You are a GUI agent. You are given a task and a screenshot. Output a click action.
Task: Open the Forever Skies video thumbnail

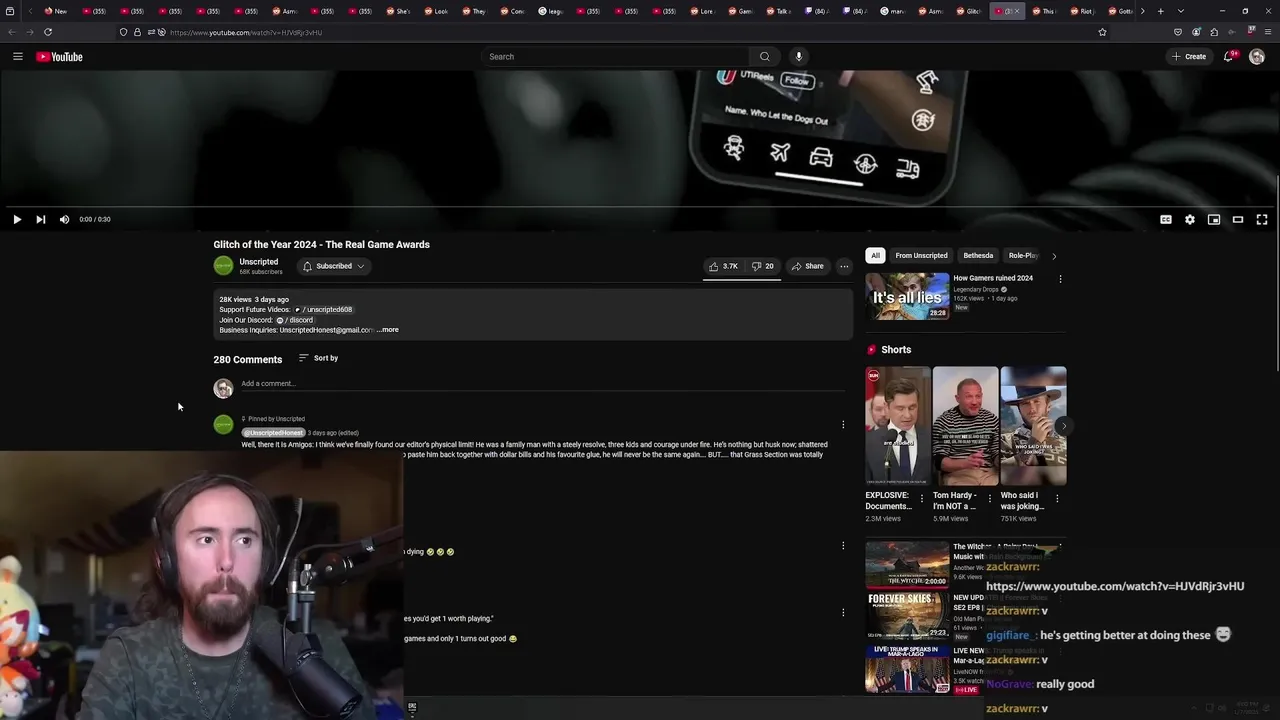(x=907, y=616)
